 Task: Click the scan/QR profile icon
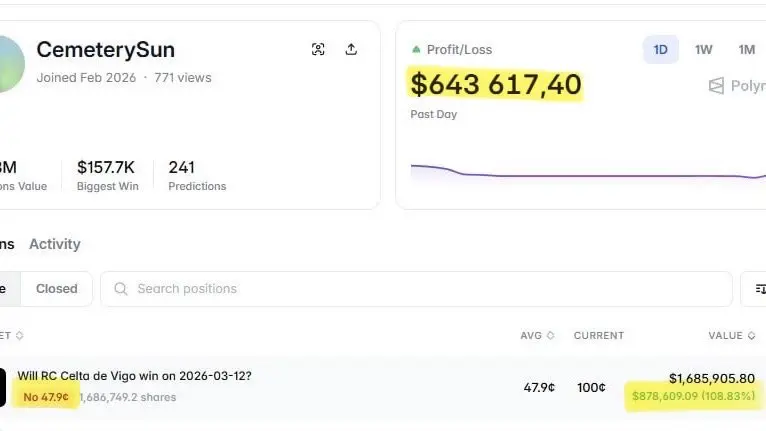click(x=318, y=49)
